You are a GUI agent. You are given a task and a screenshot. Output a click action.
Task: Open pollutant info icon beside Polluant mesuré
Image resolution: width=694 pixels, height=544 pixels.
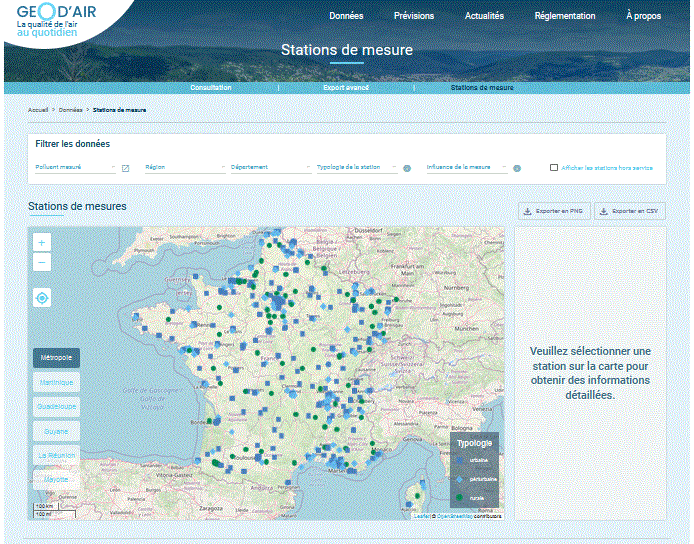pos(125,168)
